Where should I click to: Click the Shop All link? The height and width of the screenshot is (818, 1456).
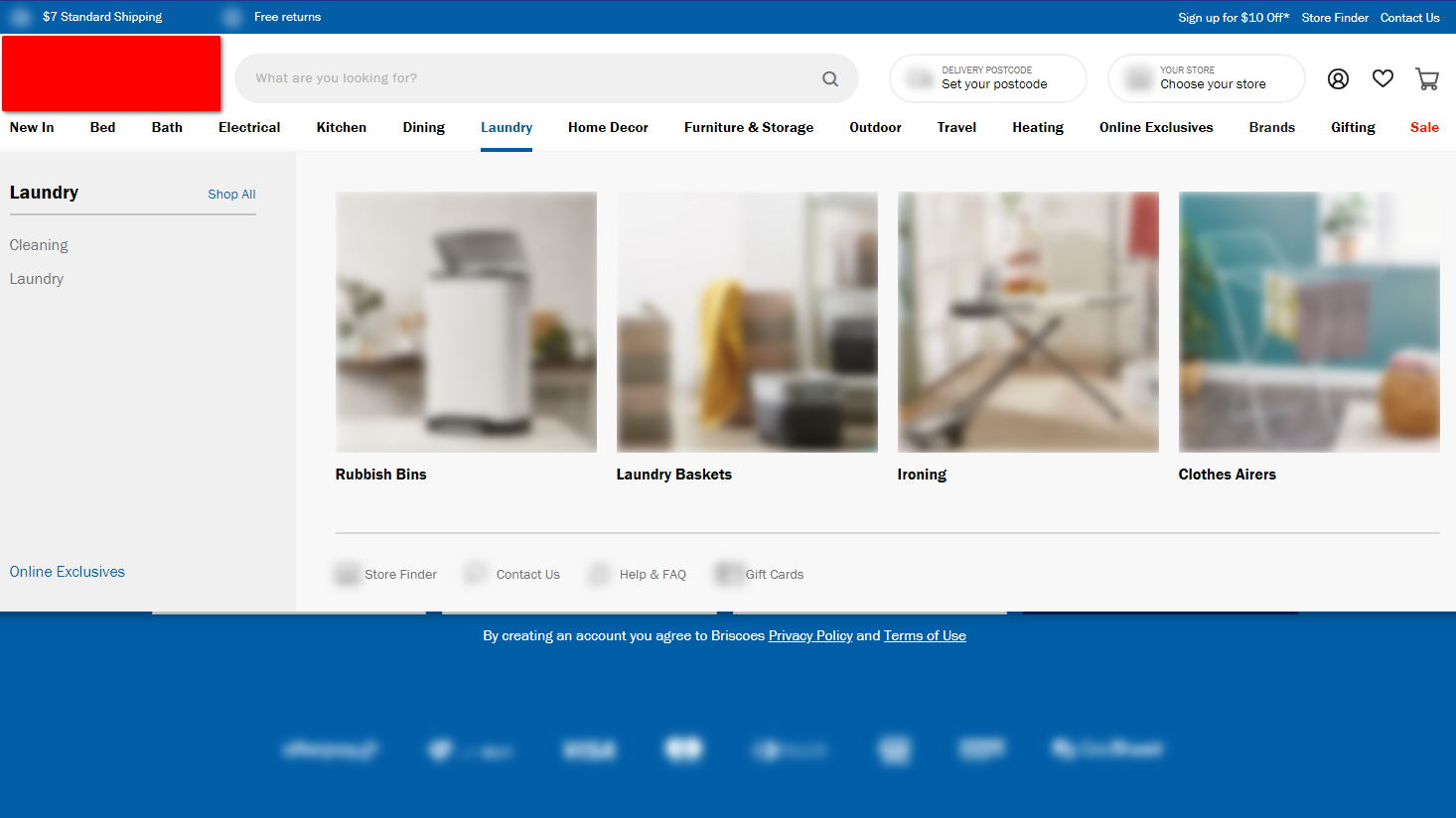(x=231, y=195)
